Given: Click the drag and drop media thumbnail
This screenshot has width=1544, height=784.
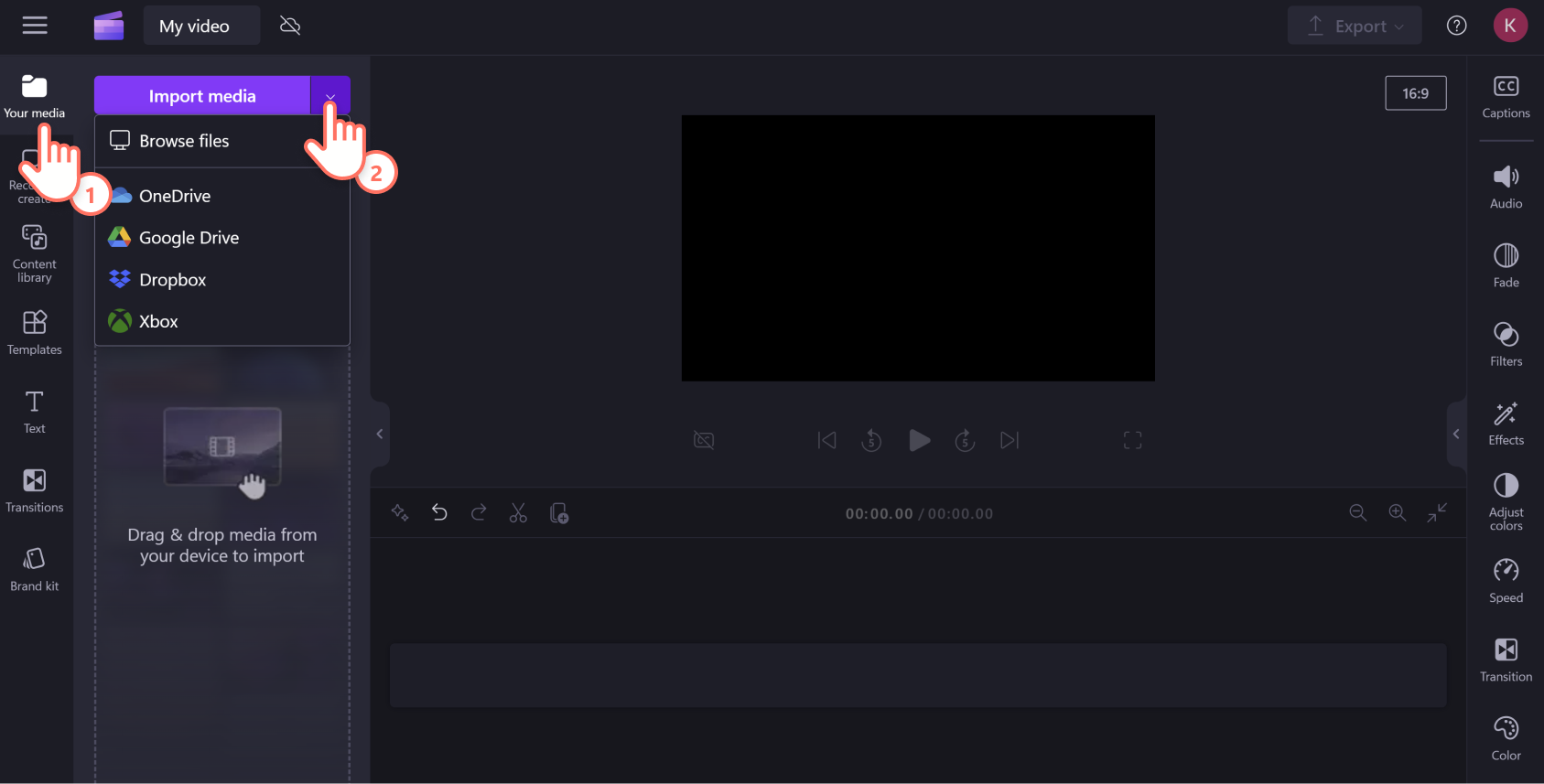Looking at the screenshot, I should [222, 447].
